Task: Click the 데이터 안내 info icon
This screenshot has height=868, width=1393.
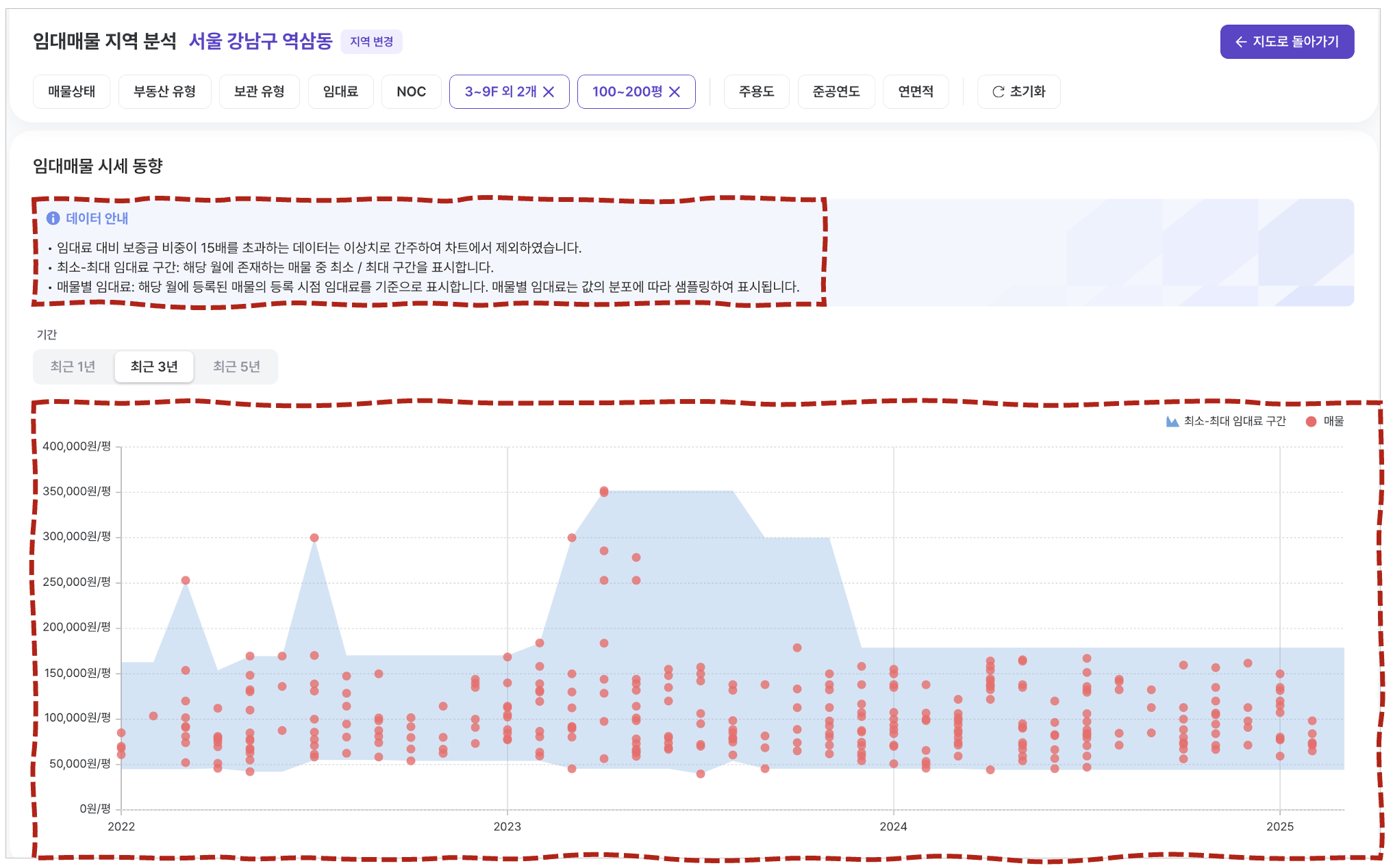Action: (53, 218)
